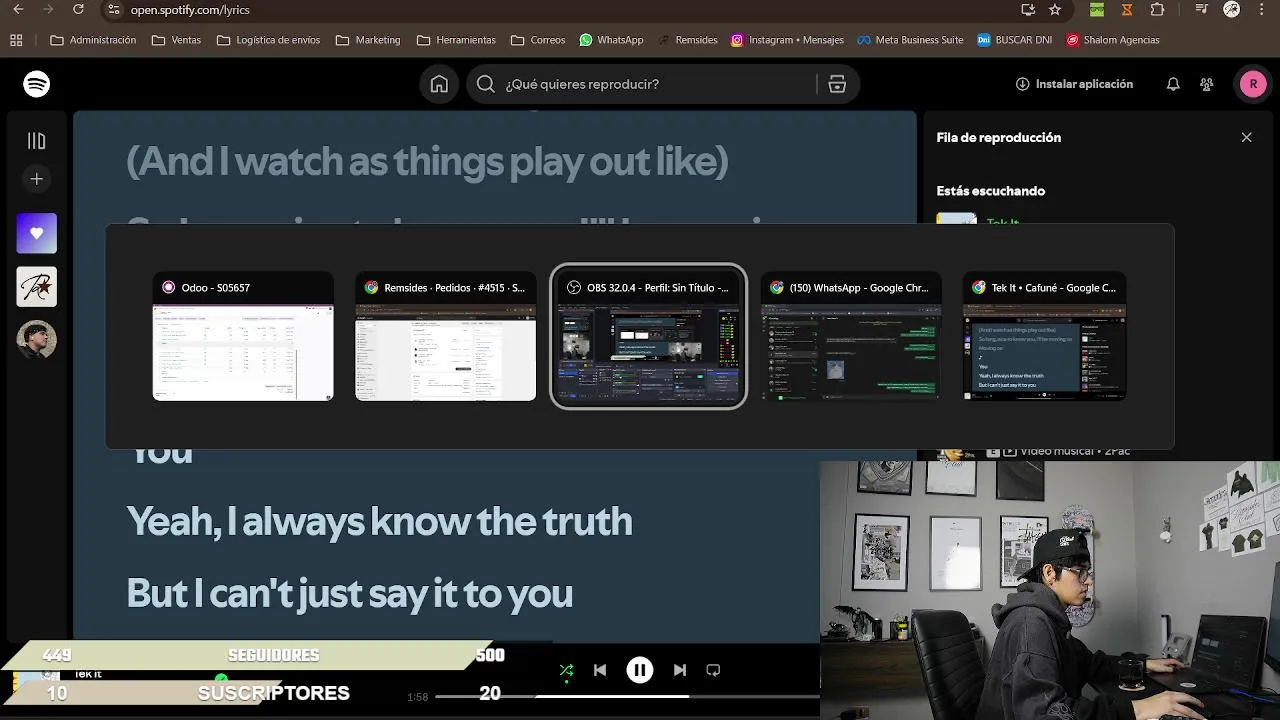Open Logística de envíos bookmark folder
This screenshot has width=1280, height=720.
pos(268,40)
